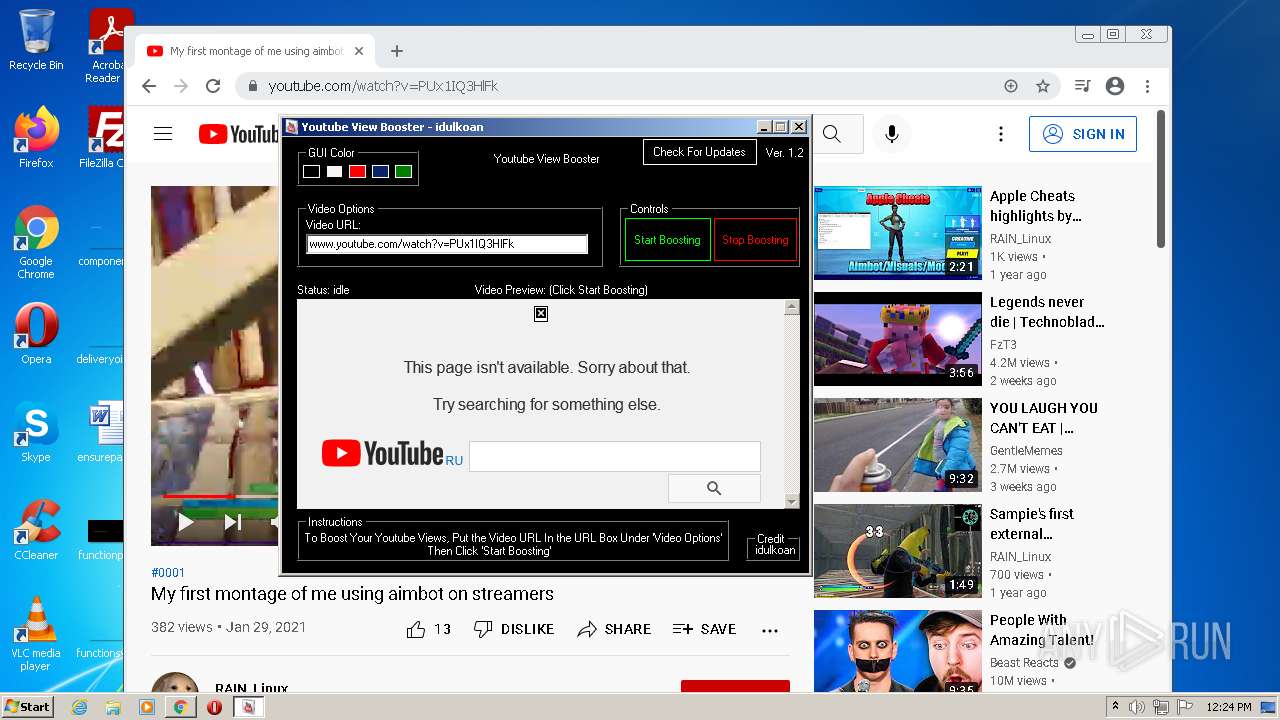
Task: Open a new Chrome tab
Action: 397,51
